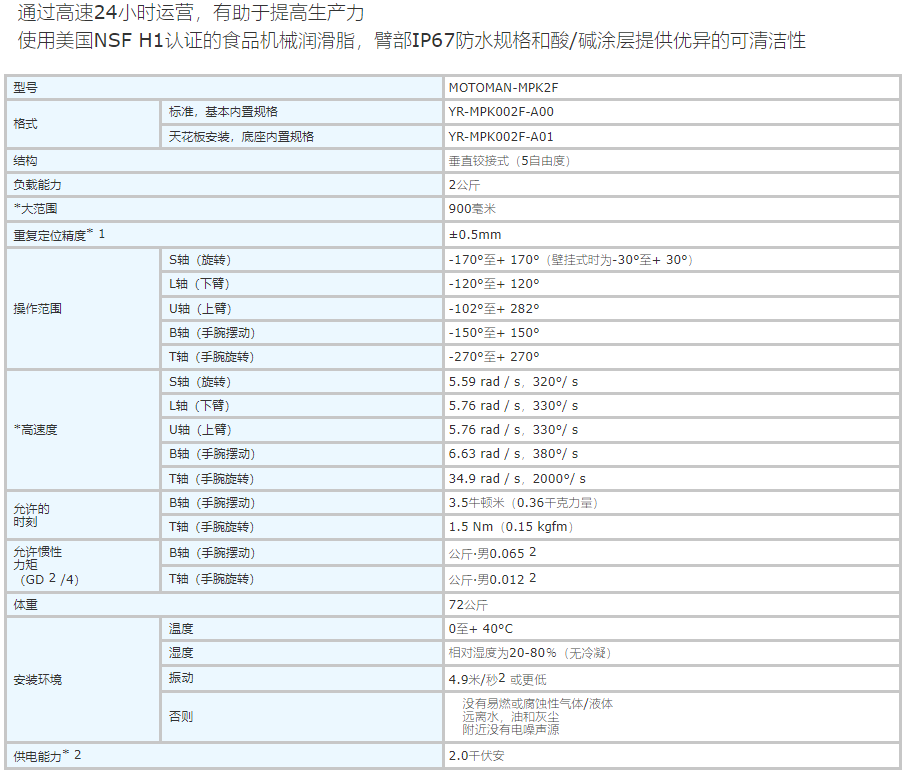Click the cell YR-MPK002F-A01

[x=501, y=136]
